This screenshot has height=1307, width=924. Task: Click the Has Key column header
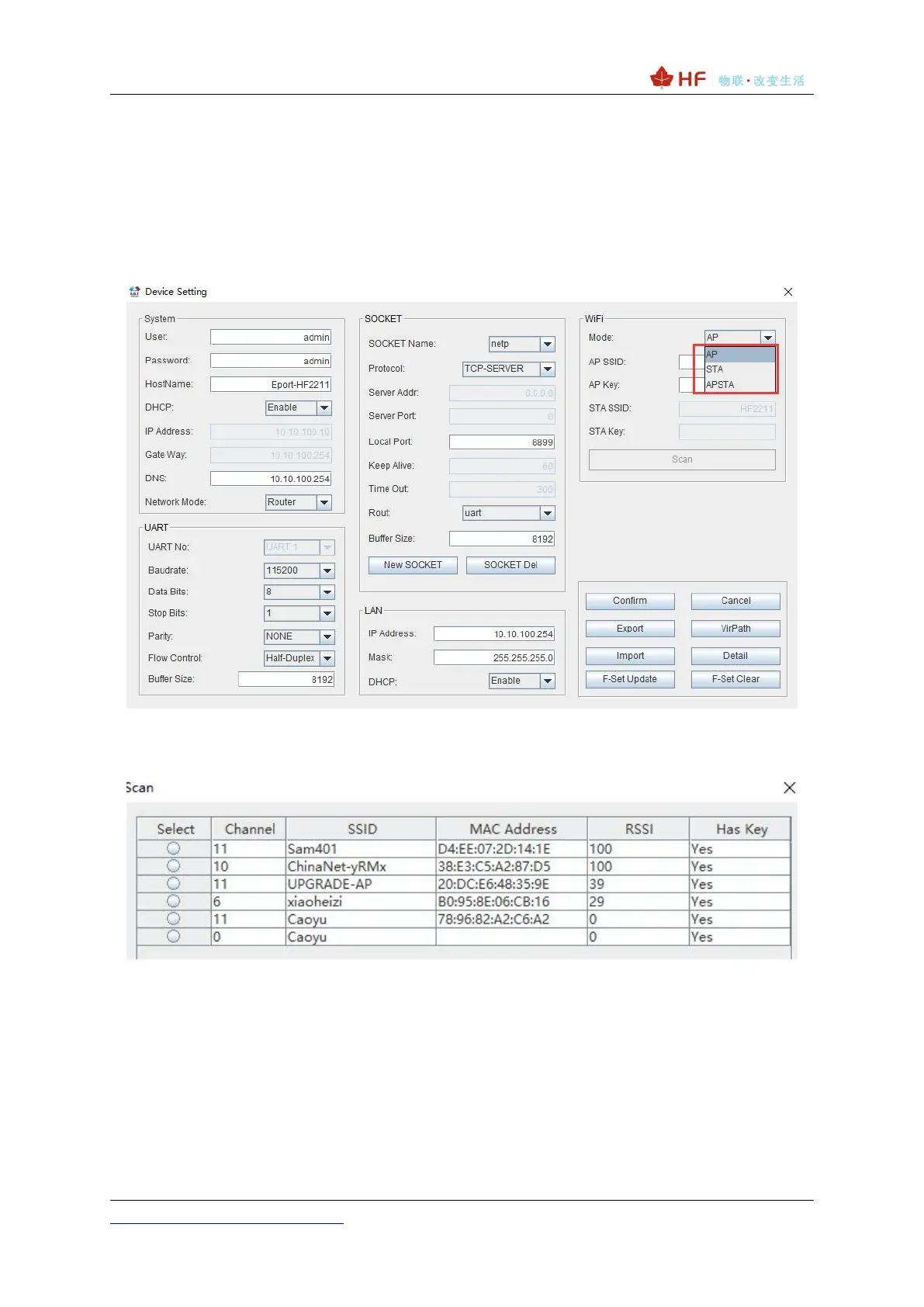741,829
